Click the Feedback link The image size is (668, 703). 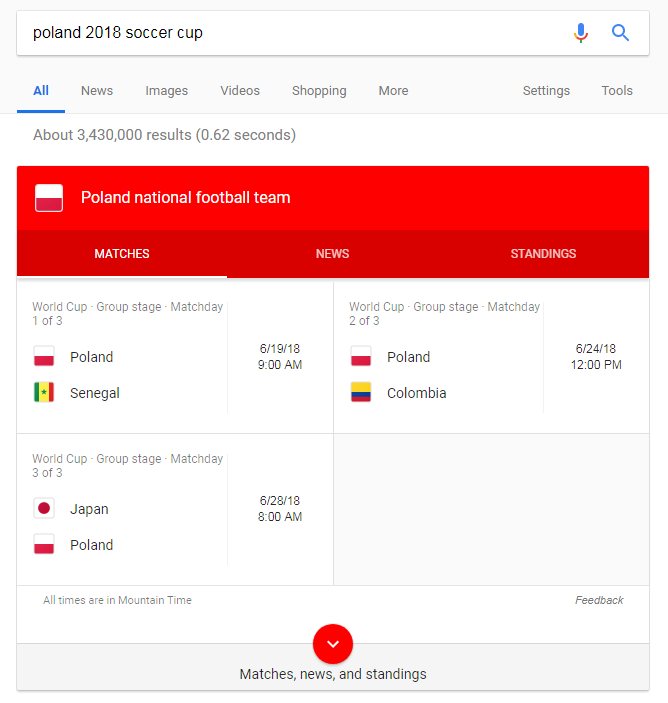point(599,600)
